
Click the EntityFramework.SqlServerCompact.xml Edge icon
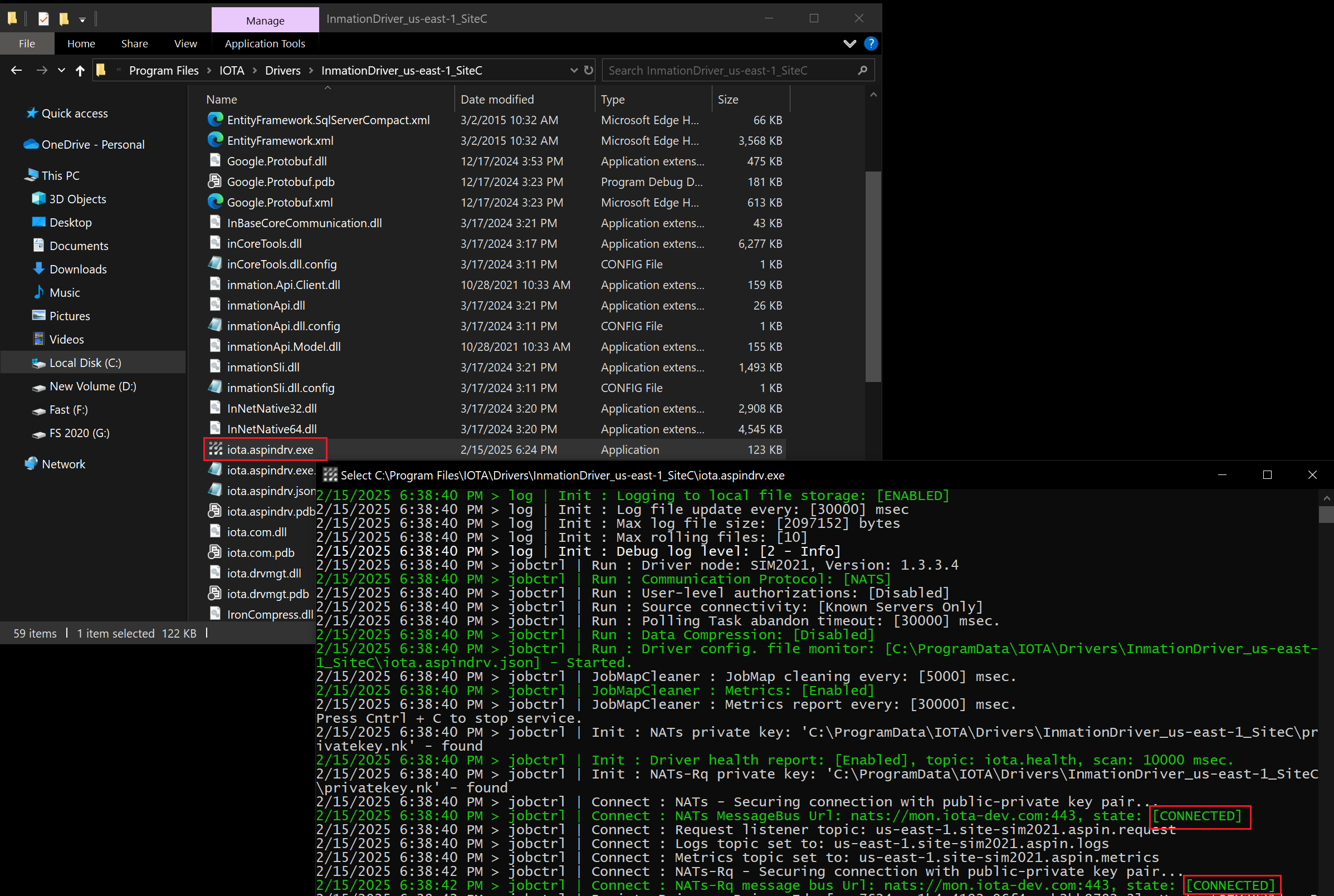click(215, 119)
